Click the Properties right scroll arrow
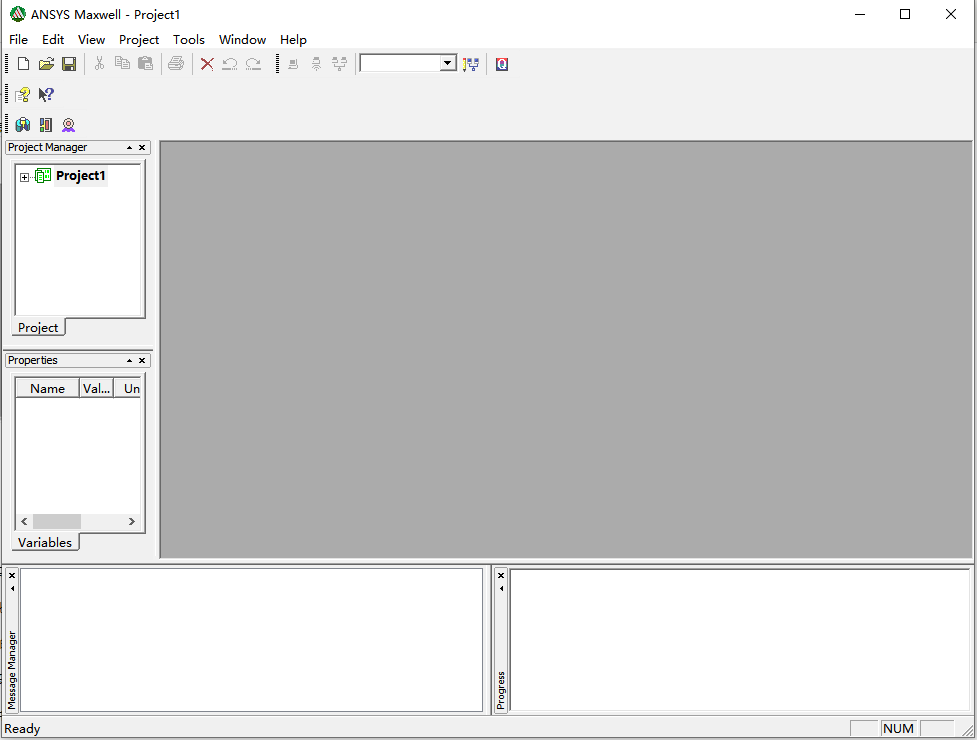977x740 pixels. (131, 521)
